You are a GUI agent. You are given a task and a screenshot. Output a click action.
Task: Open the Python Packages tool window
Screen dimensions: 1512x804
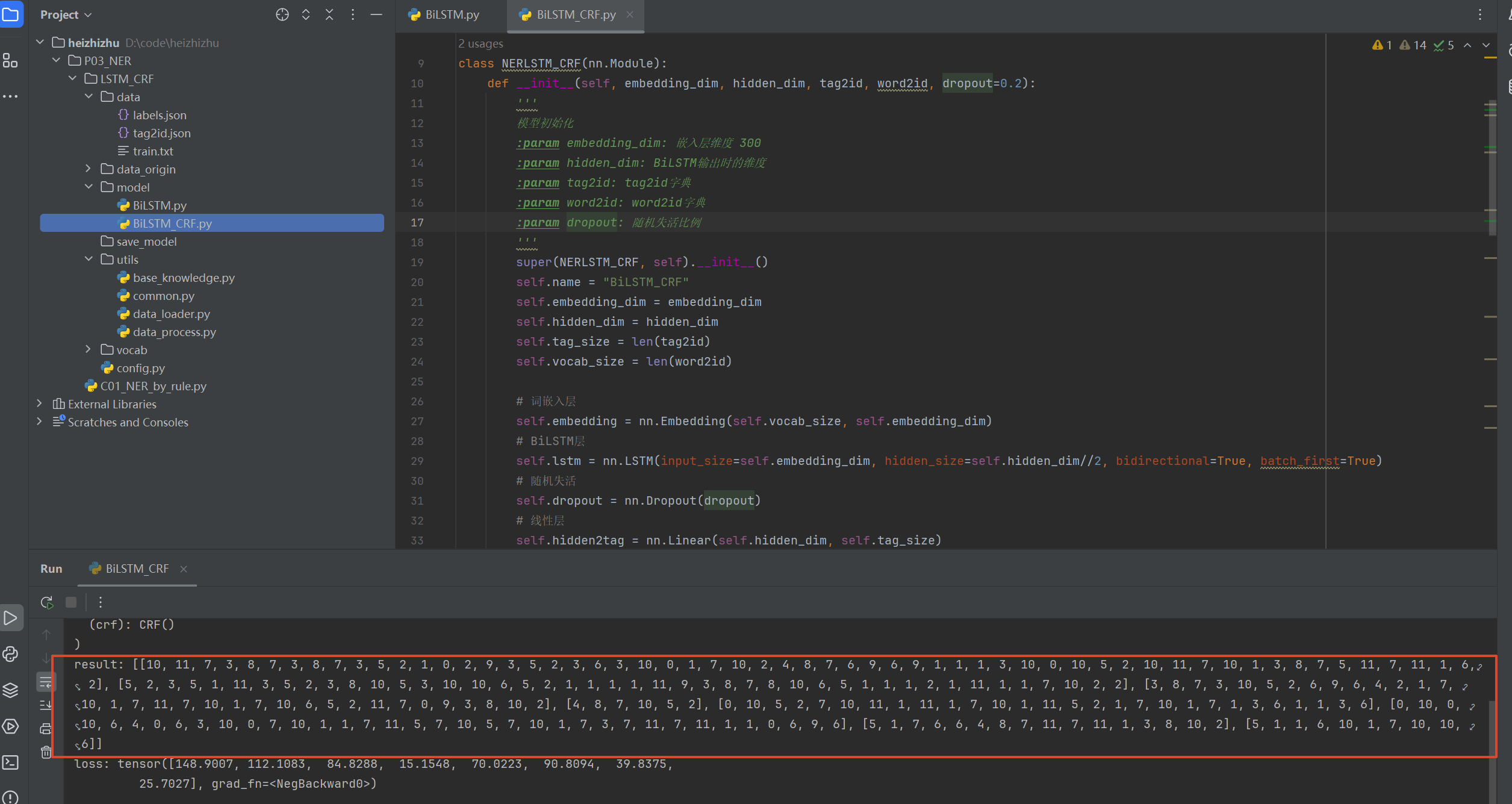point(10,690)
